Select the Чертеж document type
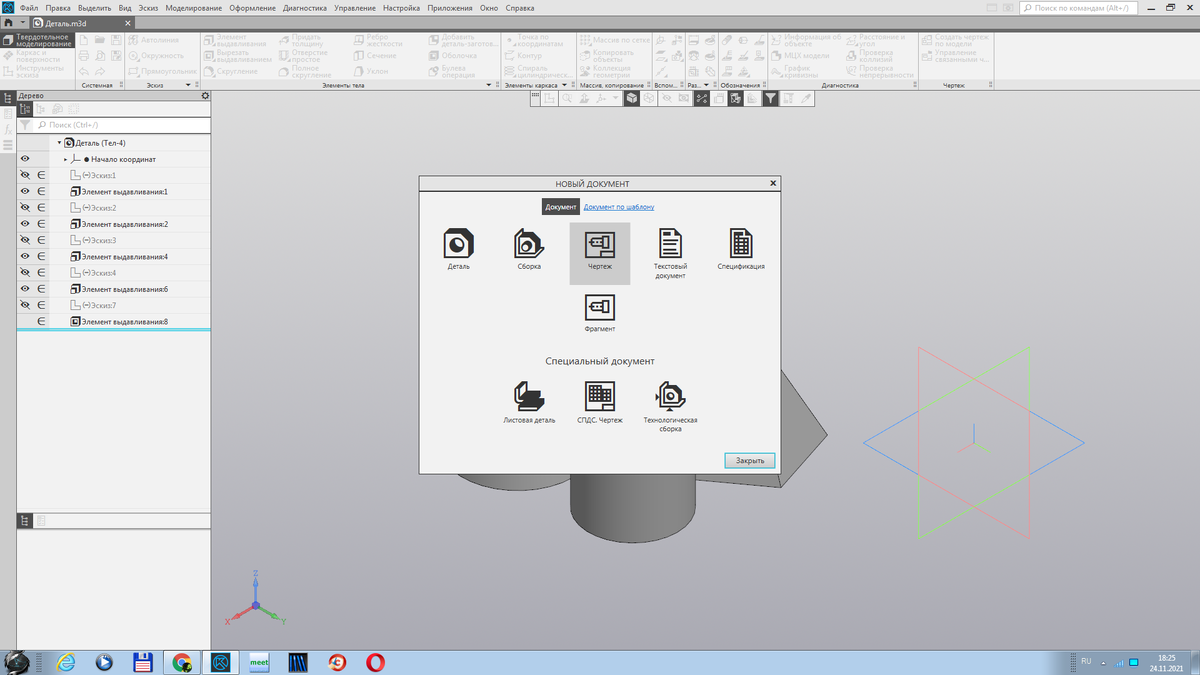Screen dimensions: 1200x675 pyautogui.click(x=600, y=253)
